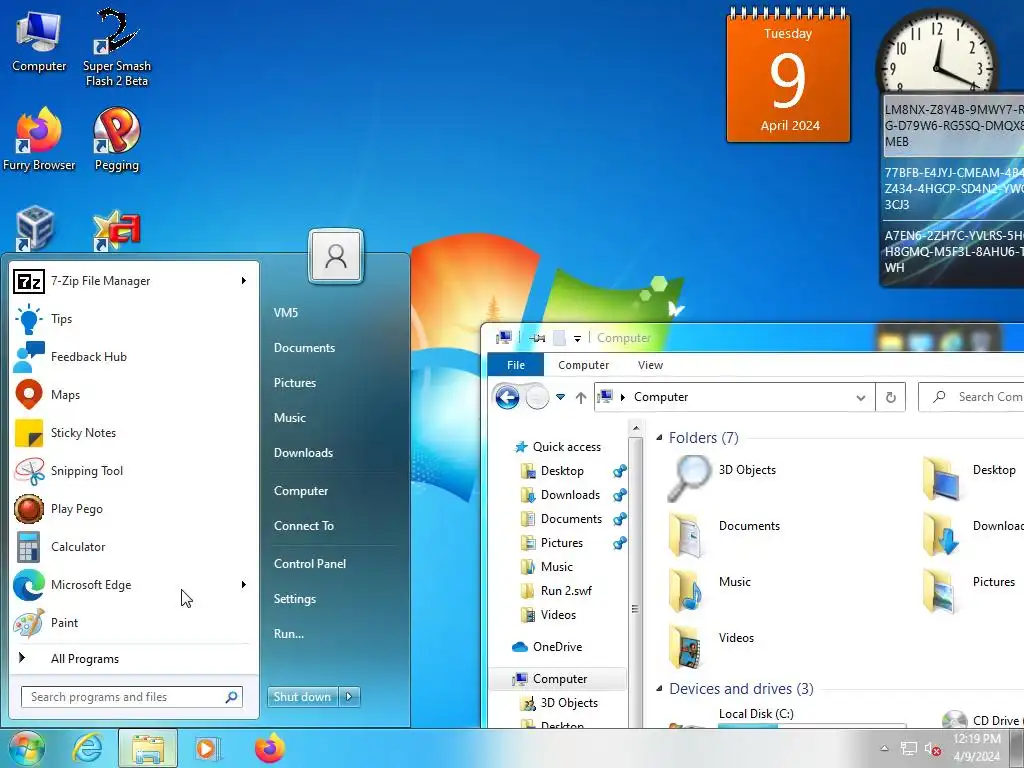Image resolution: width=1024 pixels, height=768 pixels.
Task: Show hidden tray icons arrow
Action: click(884, 749)
